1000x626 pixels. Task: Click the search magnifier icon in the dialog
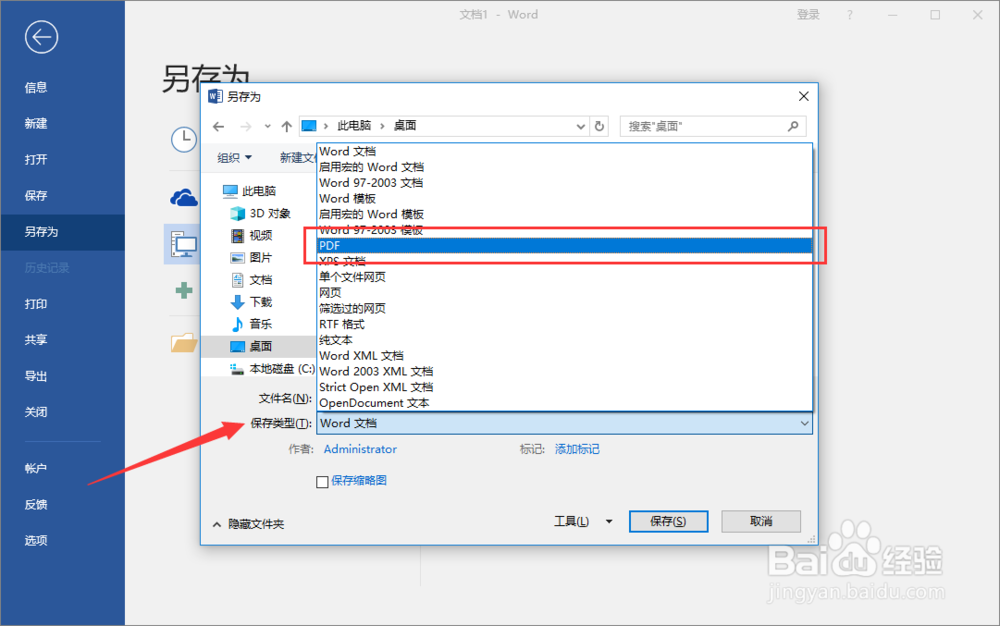click(x=793, y=126)
